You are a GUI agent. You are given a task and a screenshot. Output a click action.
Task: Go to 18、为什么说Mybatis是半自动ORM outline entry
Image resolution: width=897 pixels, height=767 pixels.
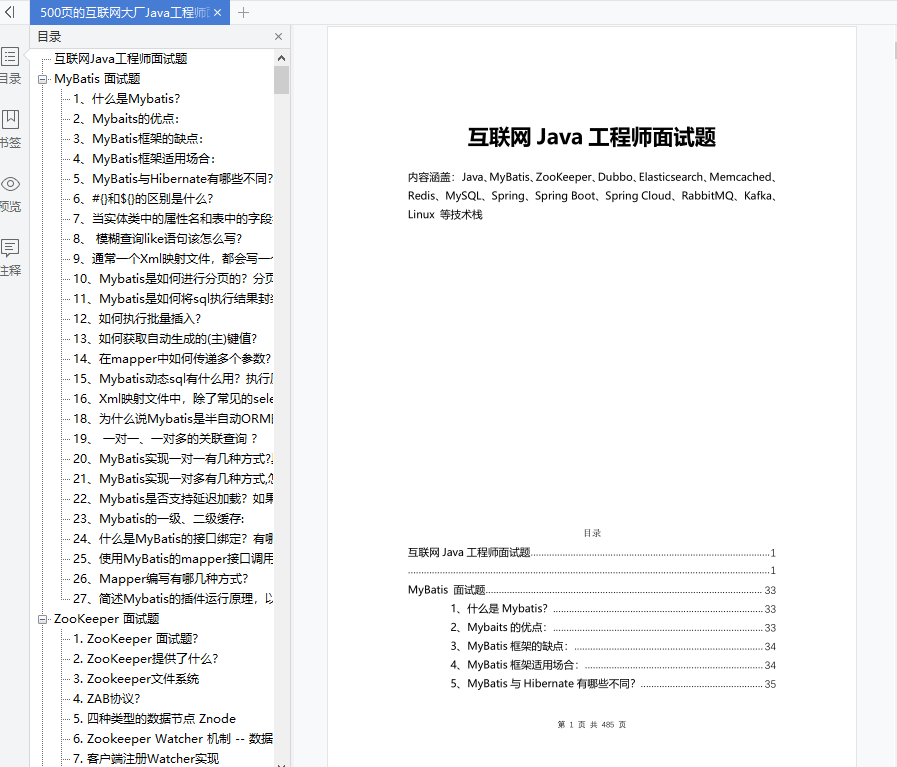pos(173,419)
